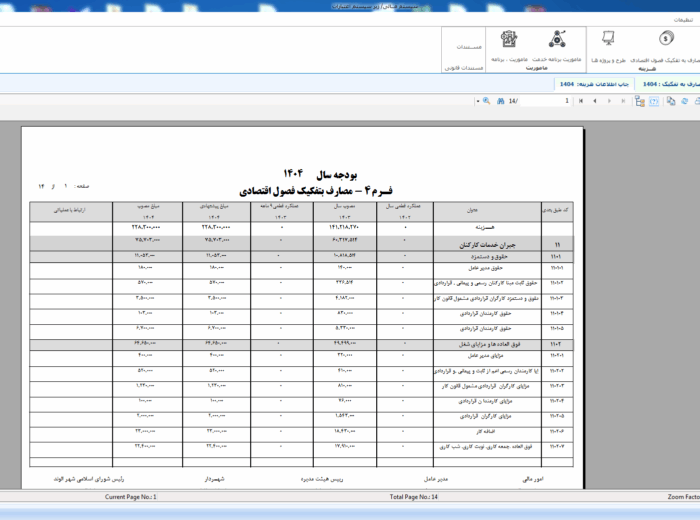700x520 pixels.
Task: Open the settings menu (تنظیمات)
Action: tap(683, 20)
